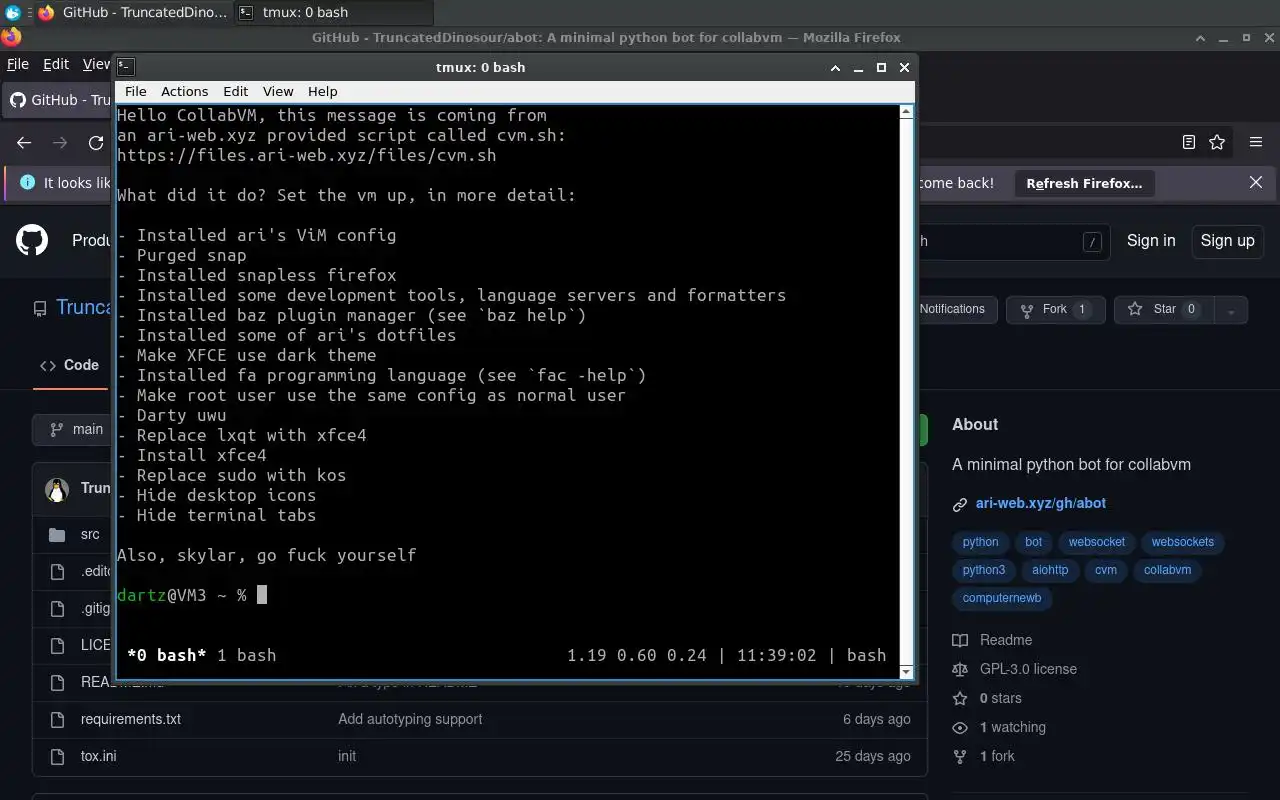Fork the repository with the Fork button
This screenshot has width=1280, height=800.
[x=1055, y=309]
